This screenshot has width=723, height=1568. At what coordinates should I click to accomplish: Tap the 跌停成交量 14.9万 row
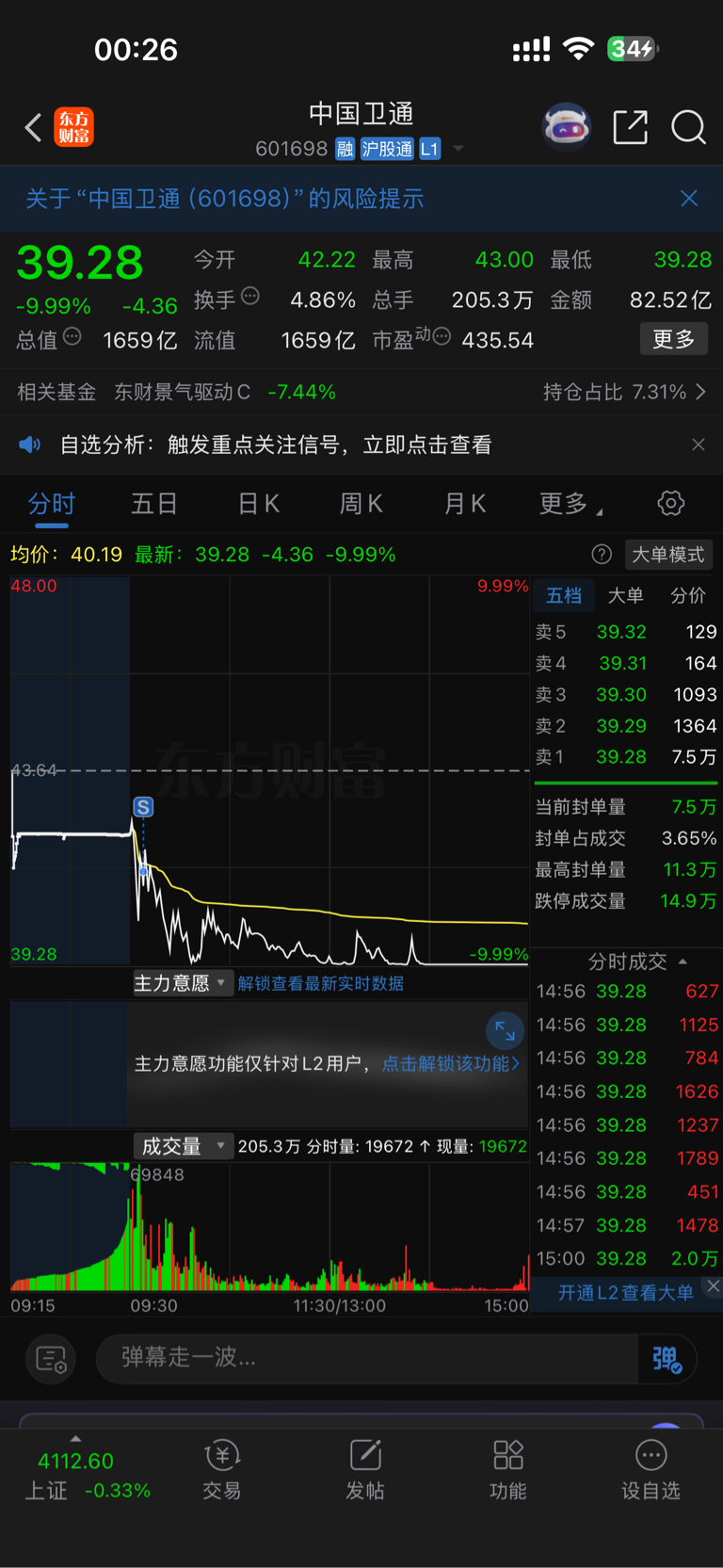[x=626, y=901]
